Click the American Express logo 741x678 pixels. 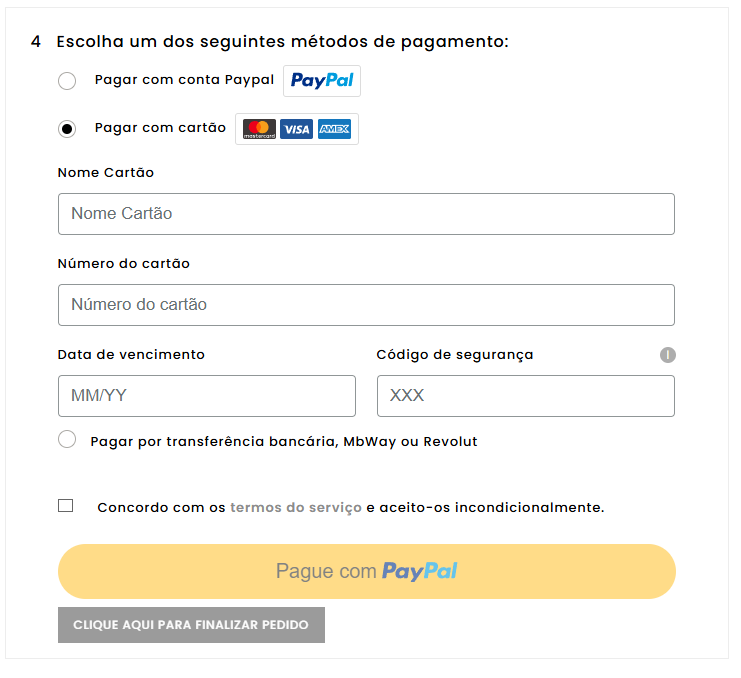[x=334, y=129]
